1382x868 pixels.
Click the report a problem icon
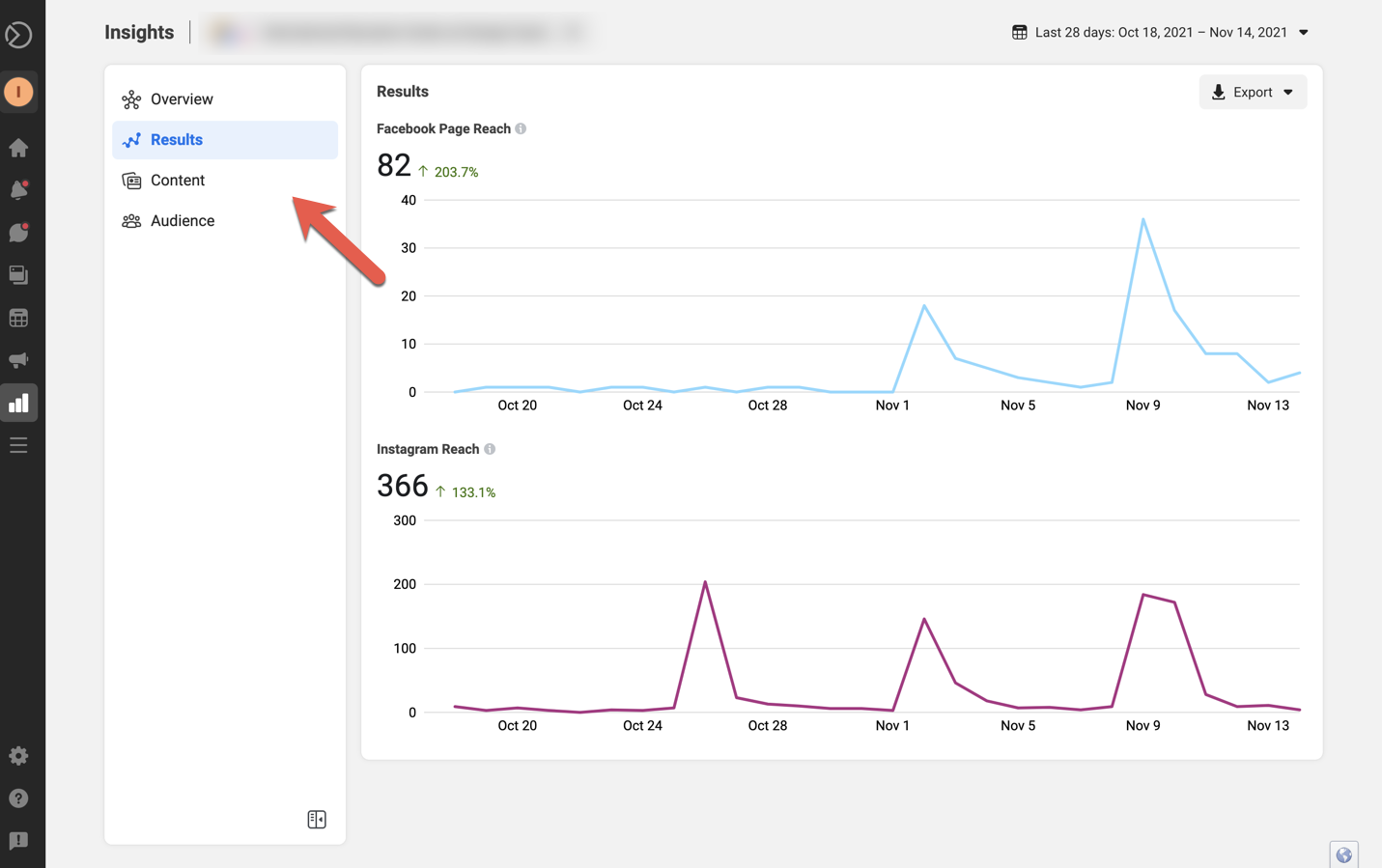point(18,841)
